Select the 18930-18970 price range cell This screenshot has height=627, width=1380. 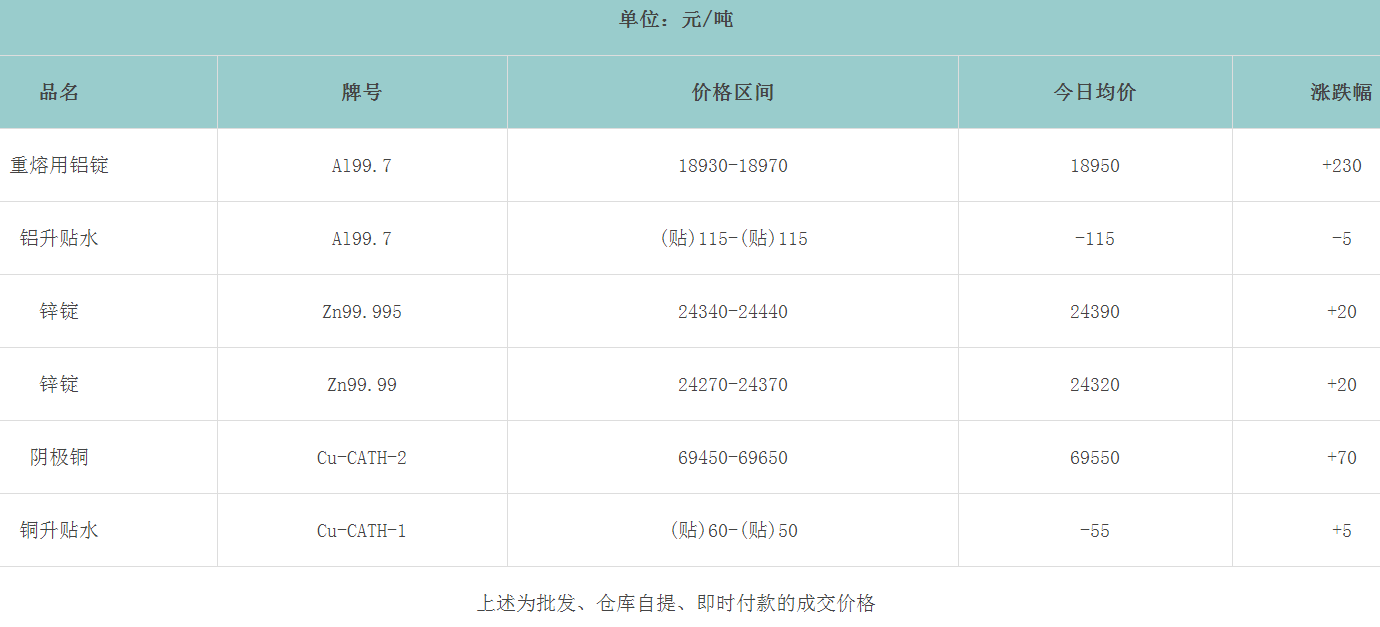732,166
